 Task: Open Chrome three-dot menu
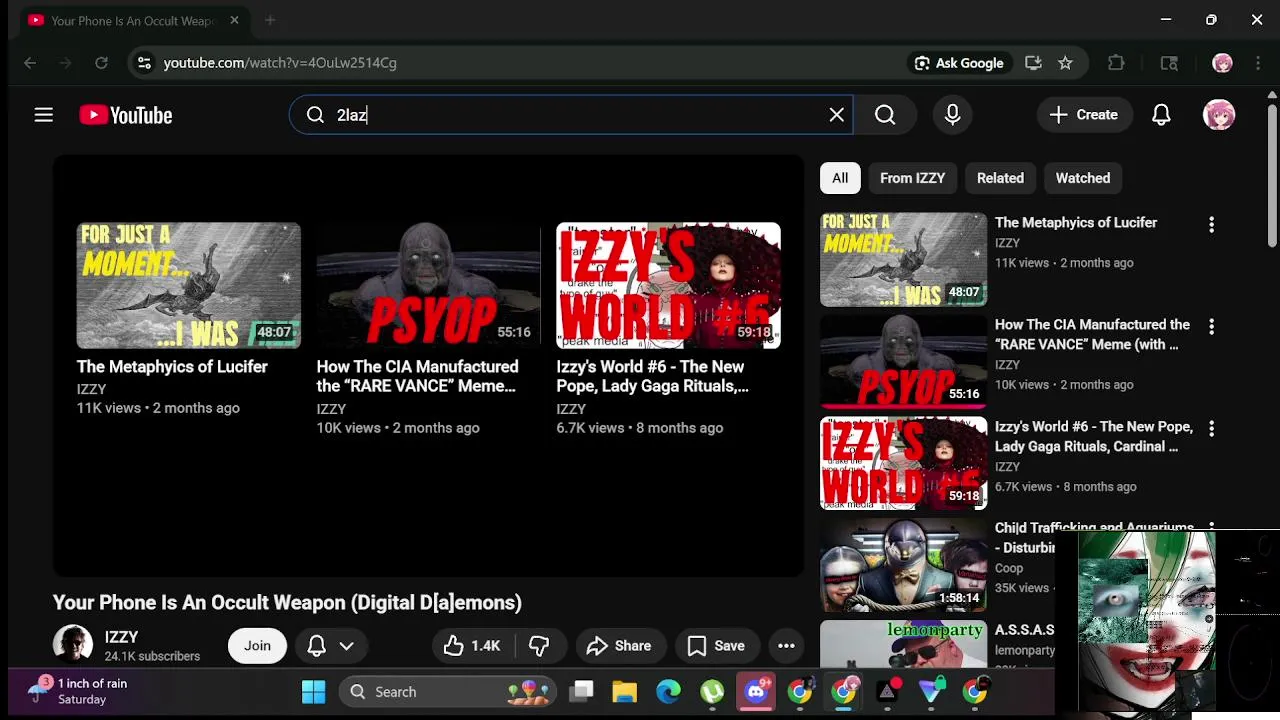1258,63
